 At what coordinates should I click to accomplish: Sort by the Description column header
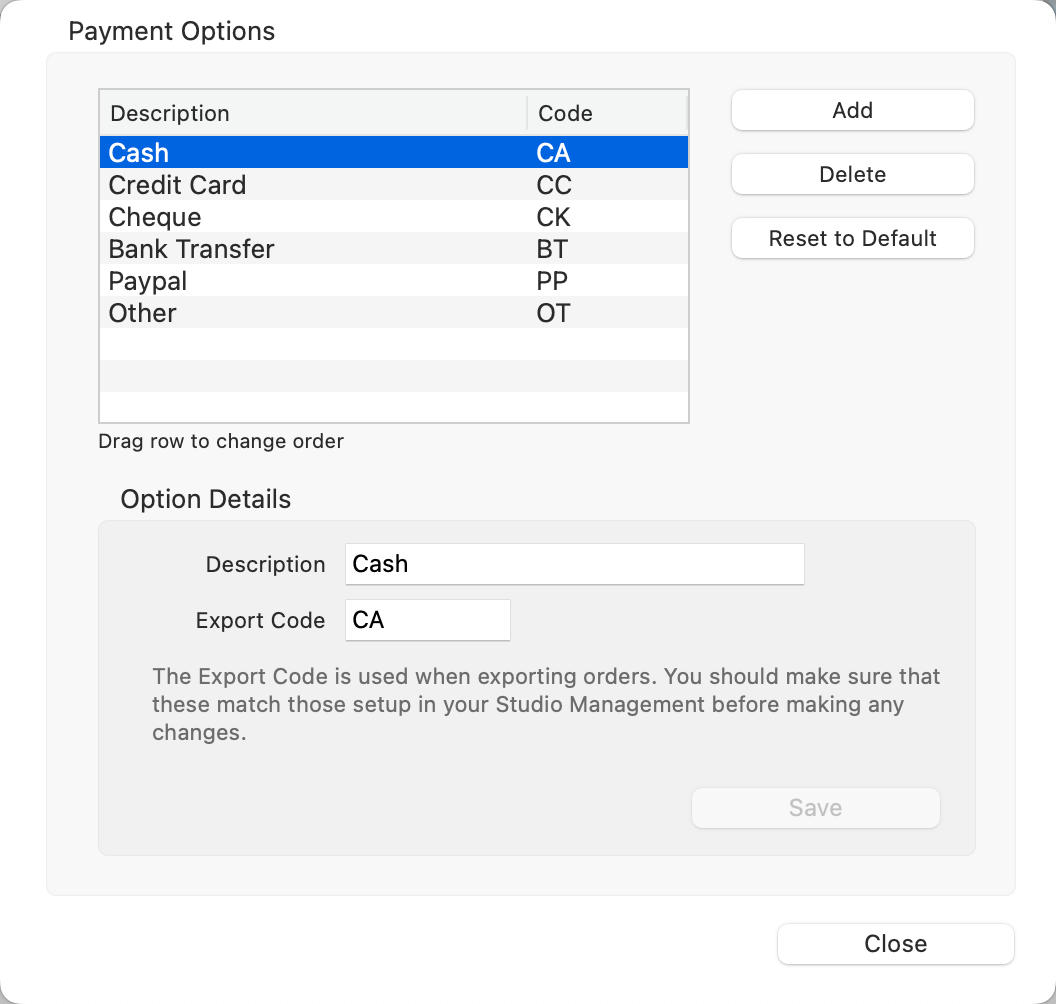coord(313,114)
